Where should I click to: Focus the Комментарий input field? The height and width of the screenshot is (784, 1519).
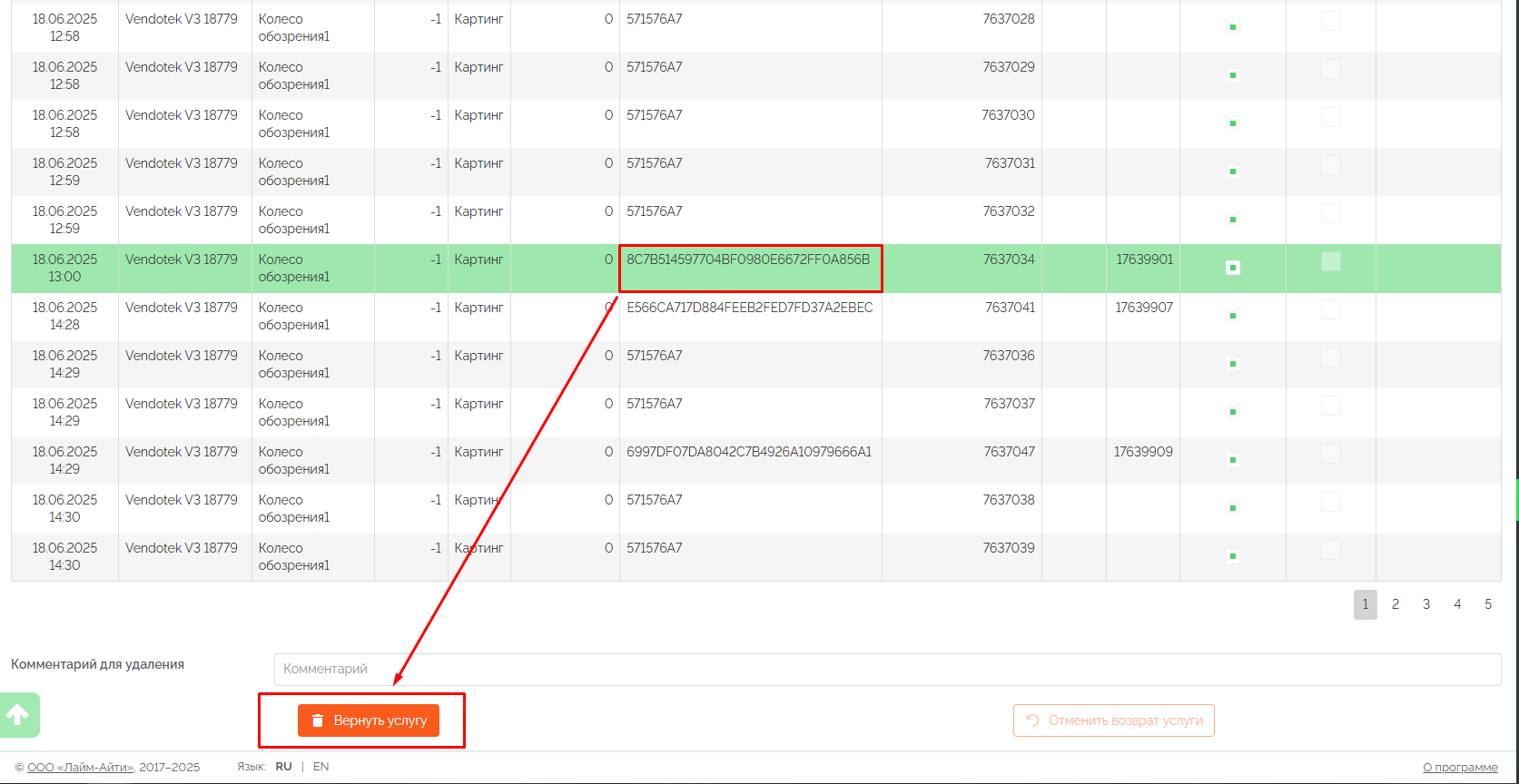pyautogui.click(x=886, y=670)
